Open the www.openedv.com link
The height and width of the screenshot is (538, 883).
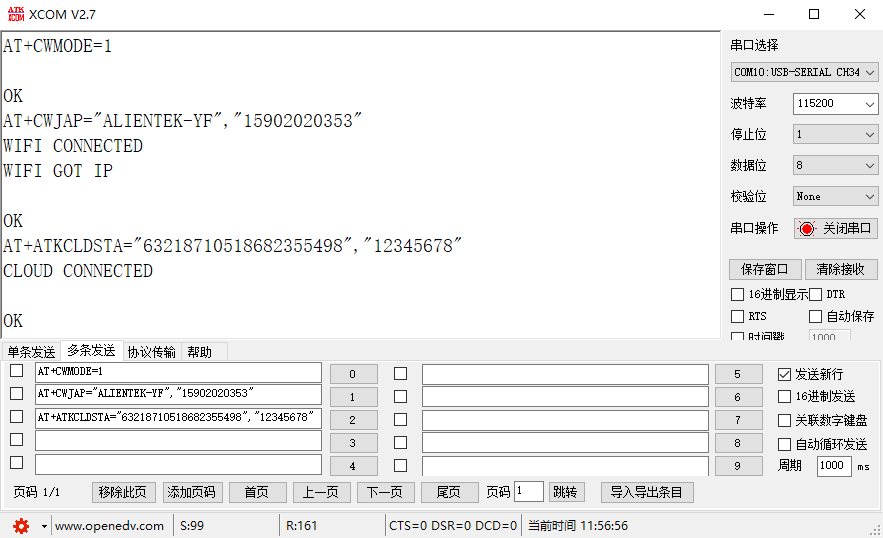[x=109, y=526]
